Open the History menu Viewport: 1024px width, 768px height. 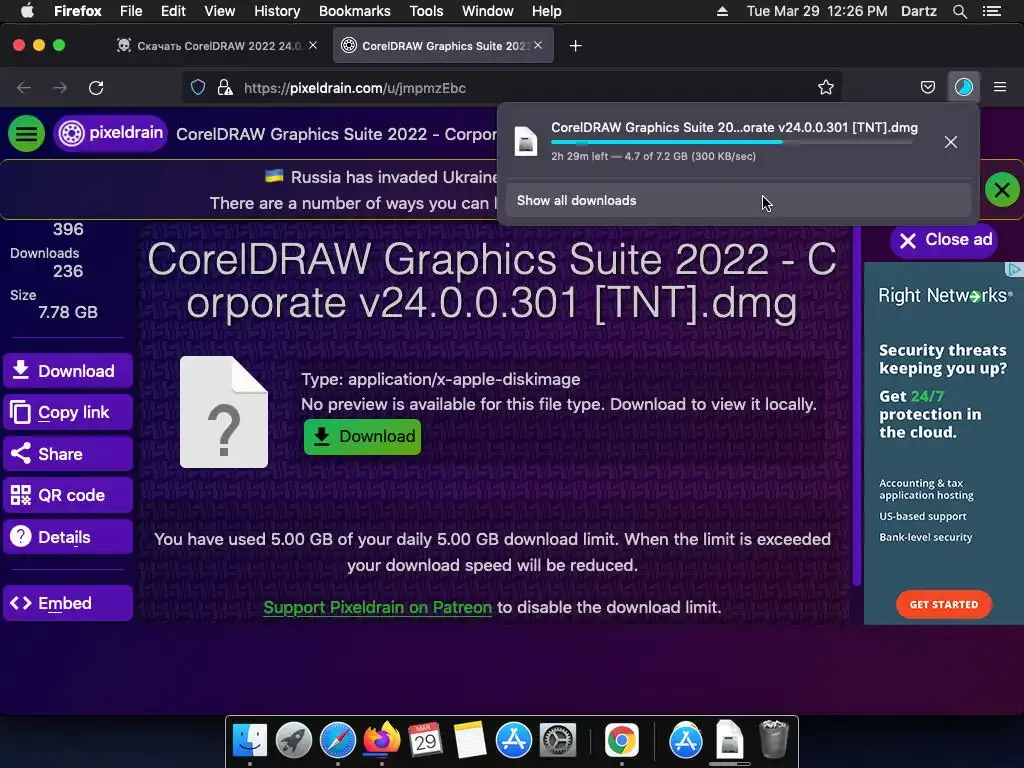tap(277, 11)
